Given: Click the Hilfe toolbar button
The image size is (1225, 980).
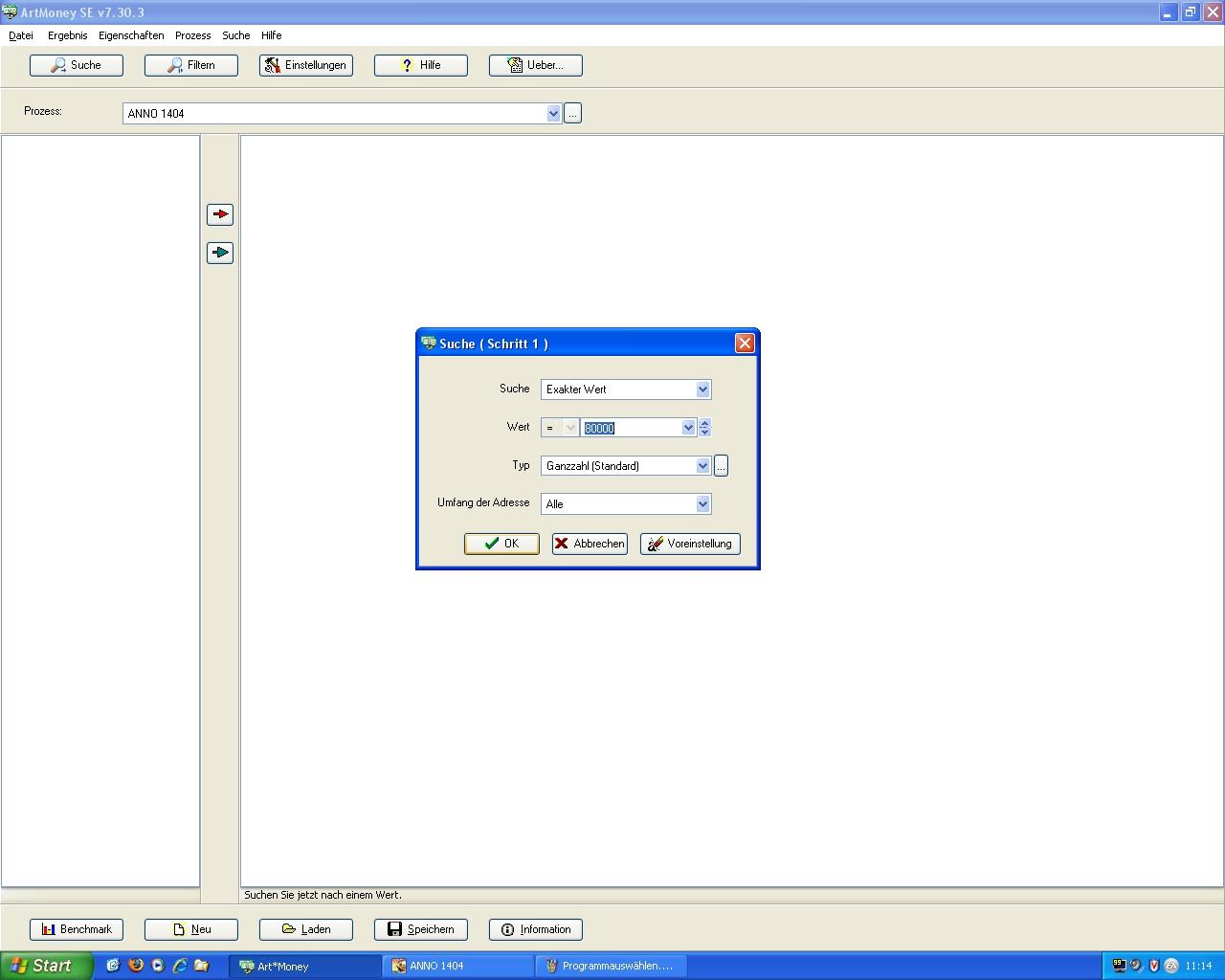Looking at the screenshot, I should (421, 65).
